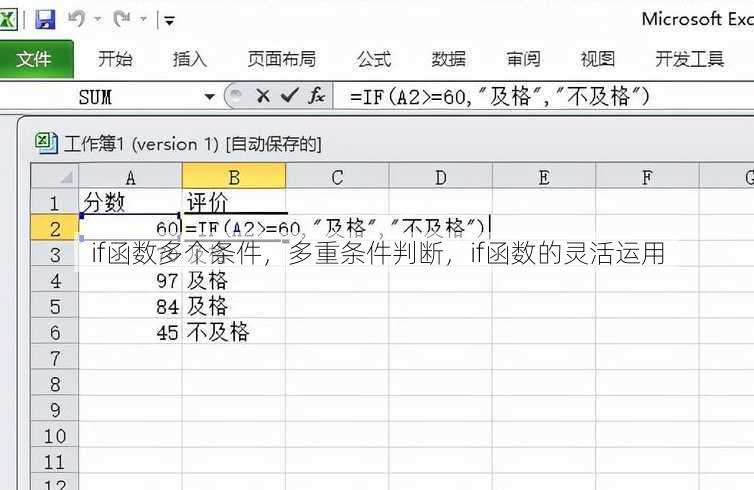Click cell A6 with value 45
This screenshot has width=754, height=490.
tap(130, 332)
